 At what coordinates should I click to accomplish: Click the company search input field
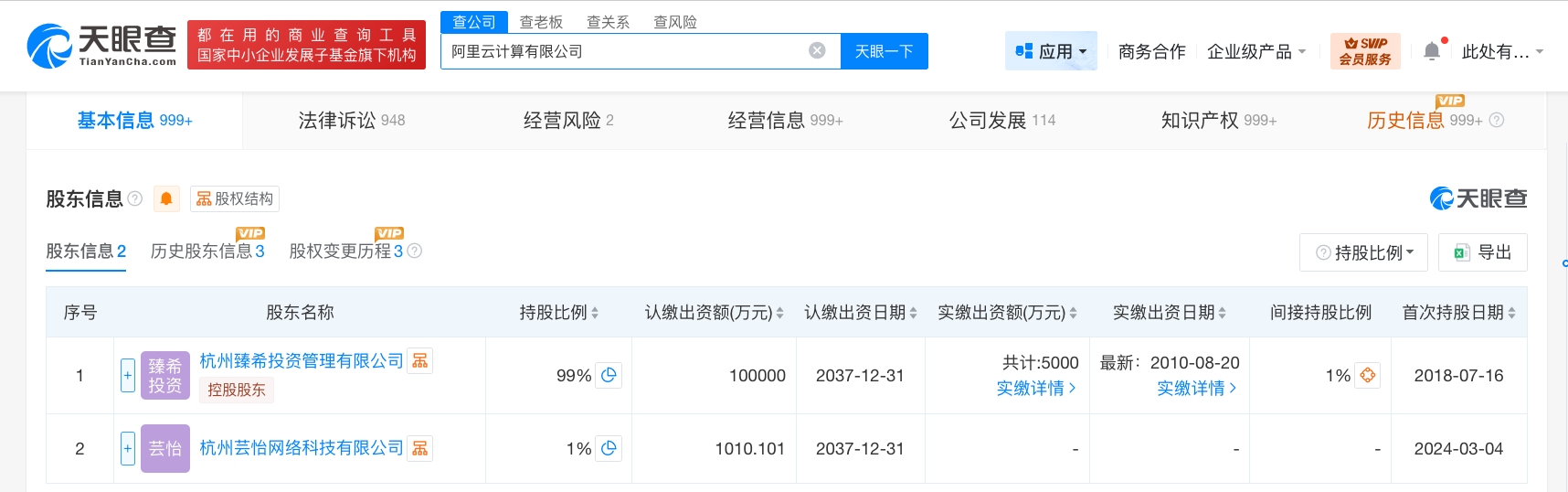[x=621, y=51]
